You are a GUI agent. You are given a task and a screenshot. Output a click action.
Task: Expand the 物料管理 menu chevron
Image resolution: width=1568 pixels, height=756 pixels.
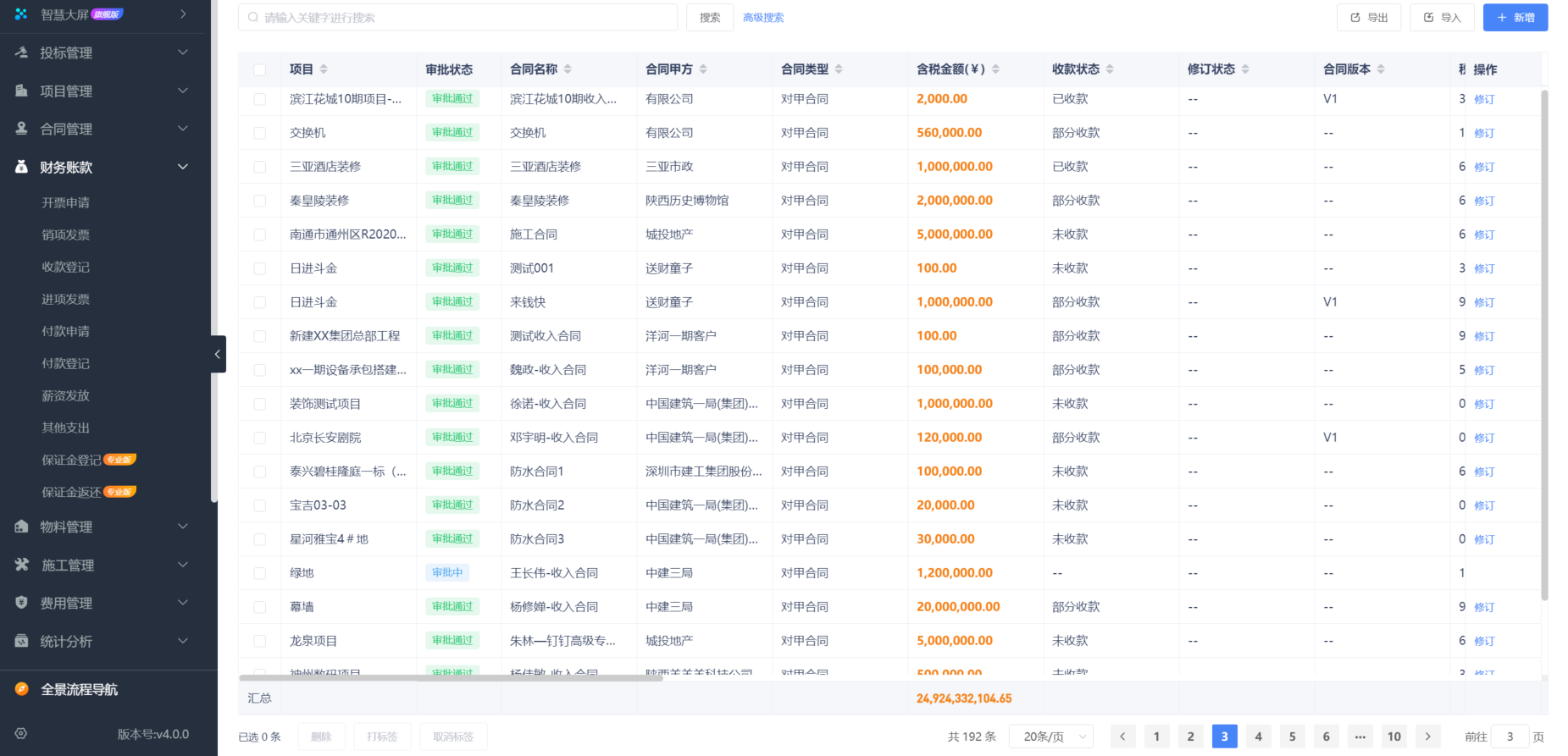tap(183, 527)
